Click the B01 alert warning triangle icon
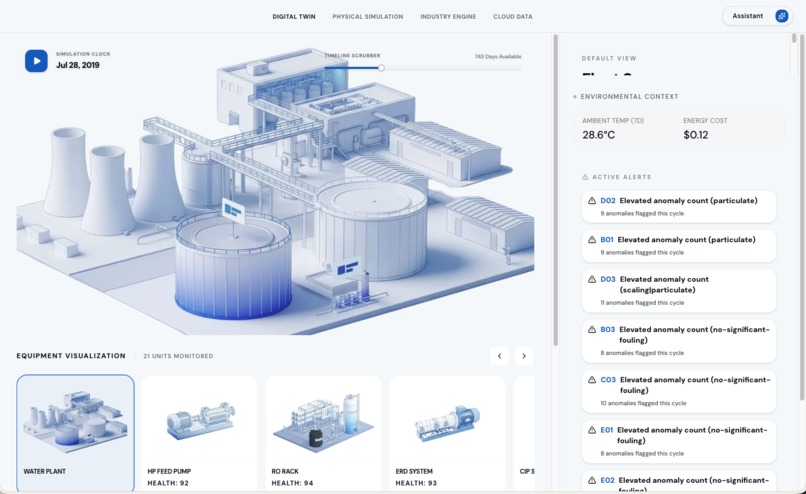The width and height of the screenshot is (806, 494). 592,240
